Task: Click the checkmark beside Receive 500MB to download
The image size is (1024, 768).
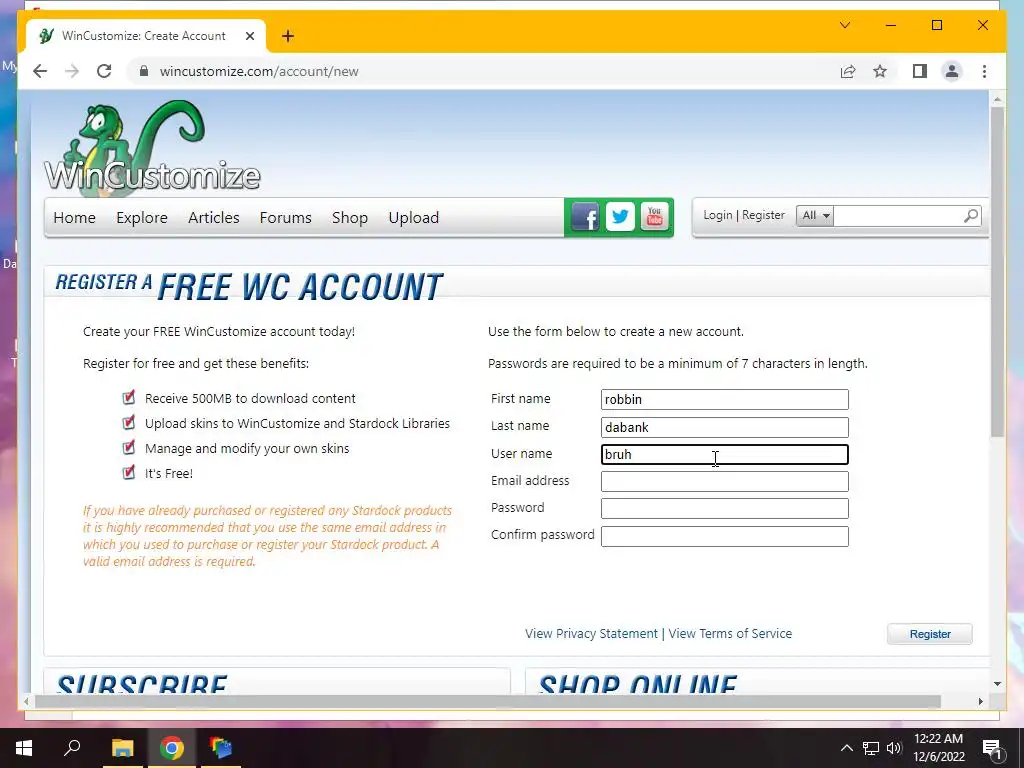Action: pos(129,397)
